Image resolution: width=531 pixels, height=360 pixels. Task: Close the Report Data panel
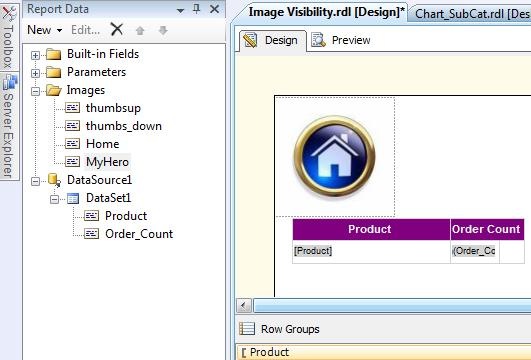[214, 9]
